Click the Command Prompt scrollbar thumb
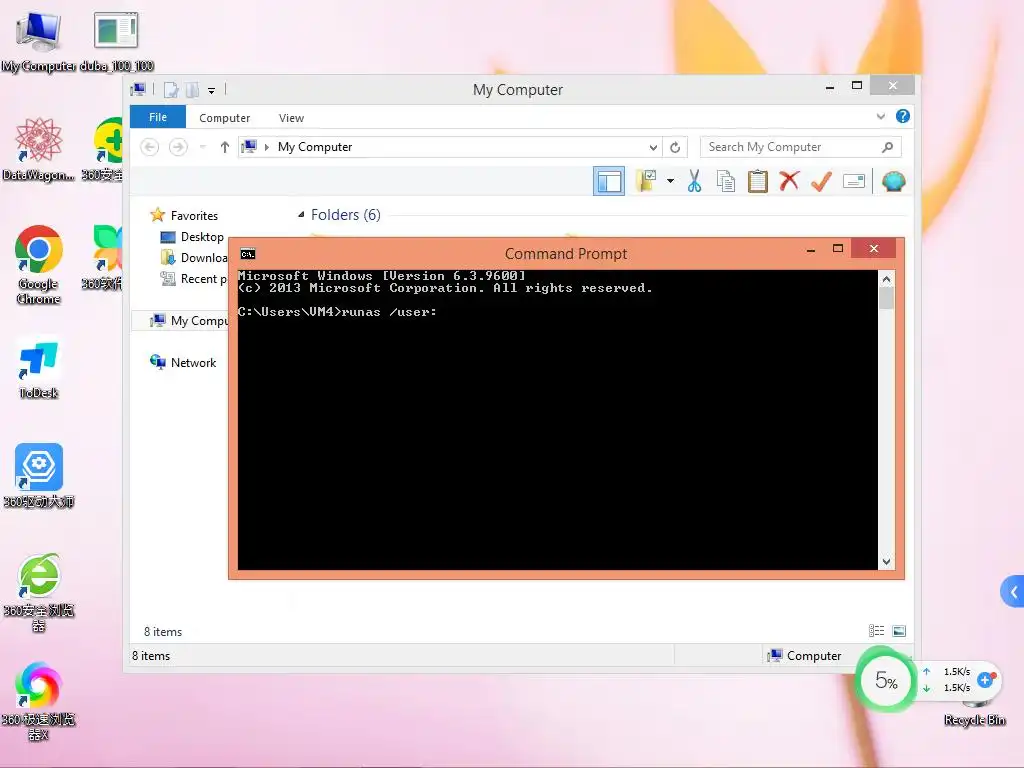Viewport: 1024px width, 768px height. 886,298
